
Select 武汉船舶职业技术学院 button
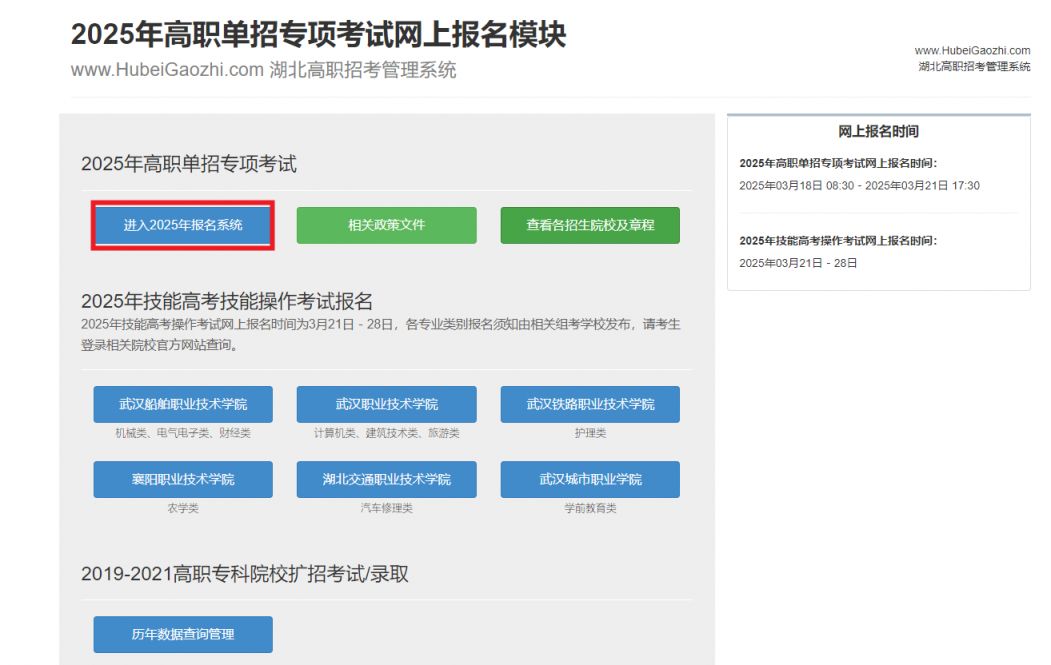(183, 404)
